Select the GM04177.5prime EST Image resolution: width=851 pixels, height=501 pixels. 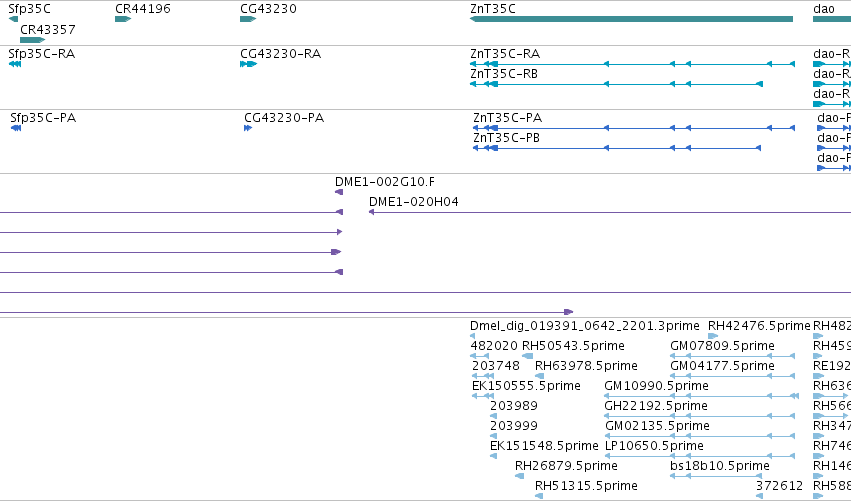pyautogui.click(x=733, y=376)
